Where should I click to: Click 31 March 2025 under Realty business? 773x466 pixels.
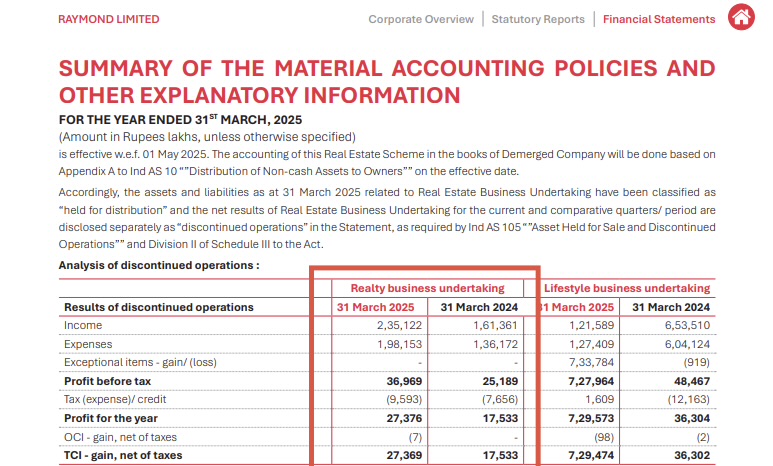click(x=379, y=307)
